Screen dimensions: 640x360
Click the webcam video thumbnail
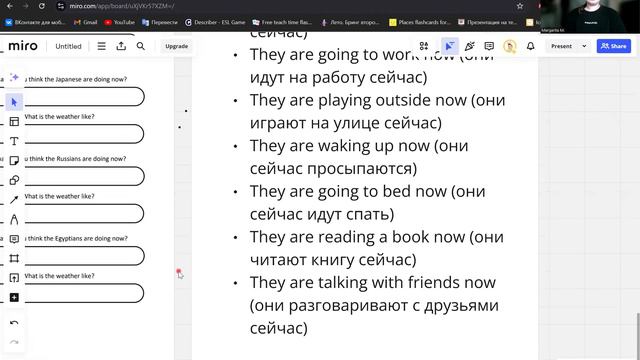click(x=590, y=16)
